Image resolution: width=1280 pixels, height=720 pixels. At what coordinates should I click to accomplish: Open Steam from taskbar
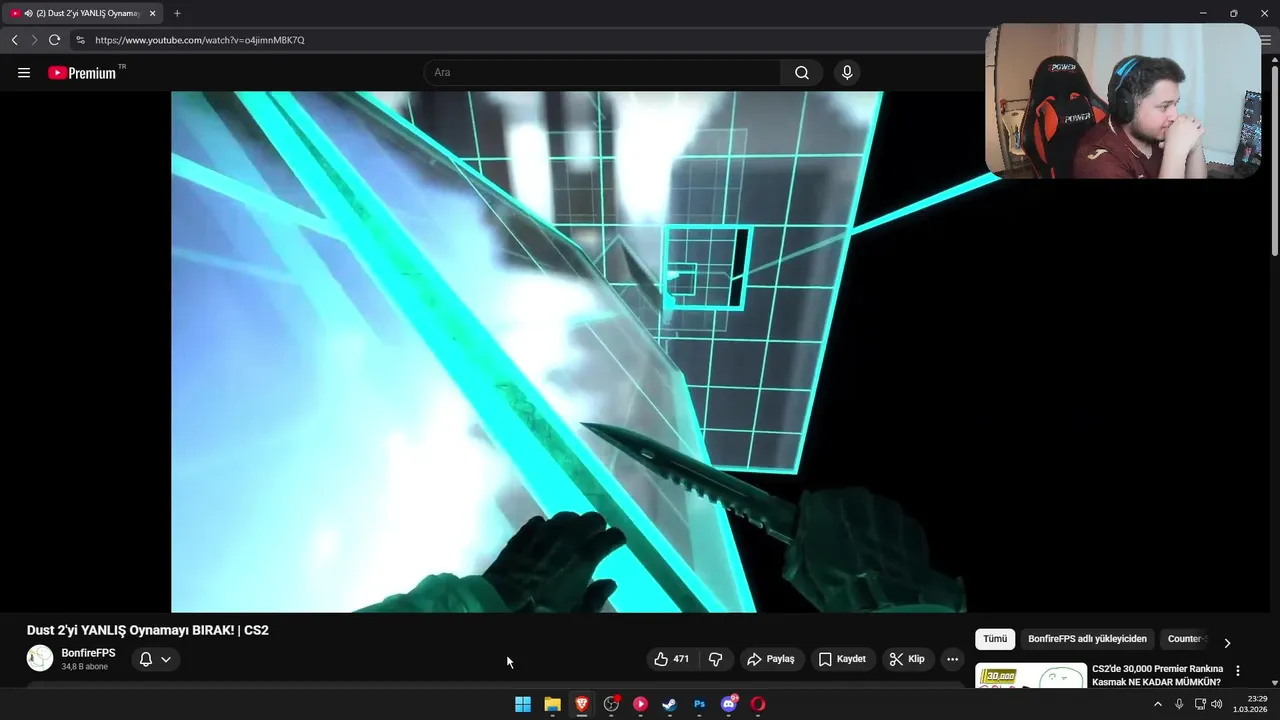tap(670, 704)
